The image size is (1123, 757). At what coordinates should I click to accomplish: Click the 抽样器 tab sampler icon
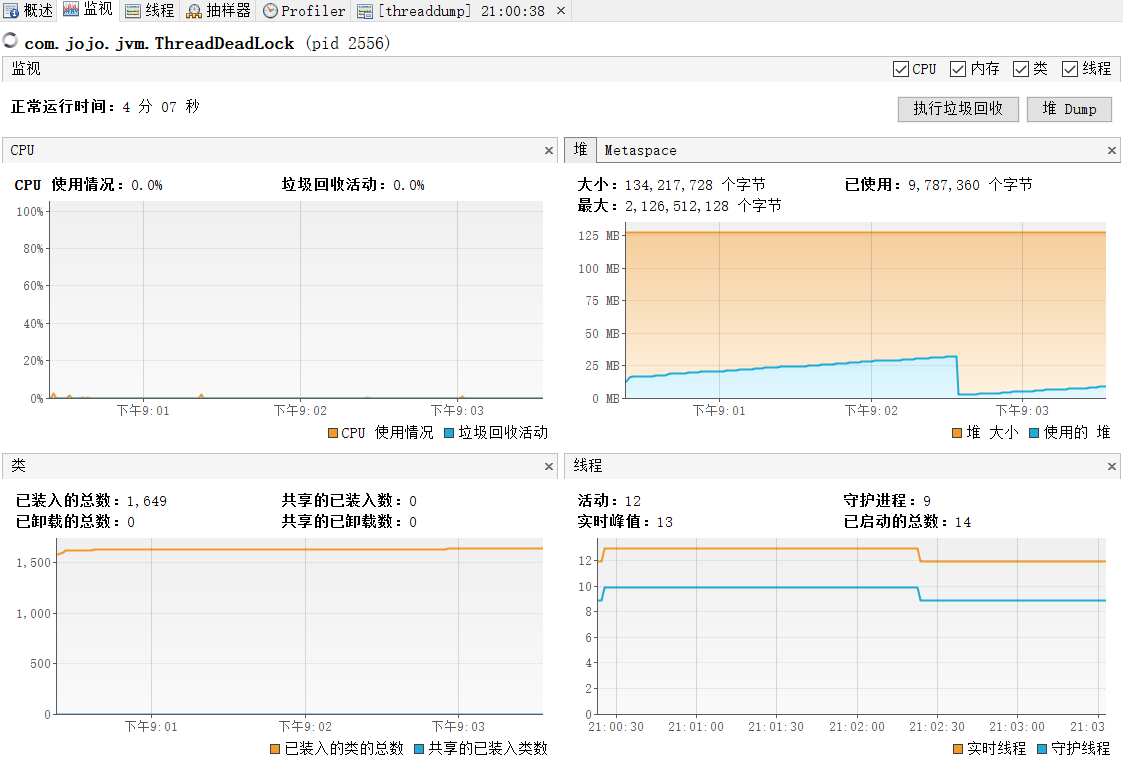193,11
